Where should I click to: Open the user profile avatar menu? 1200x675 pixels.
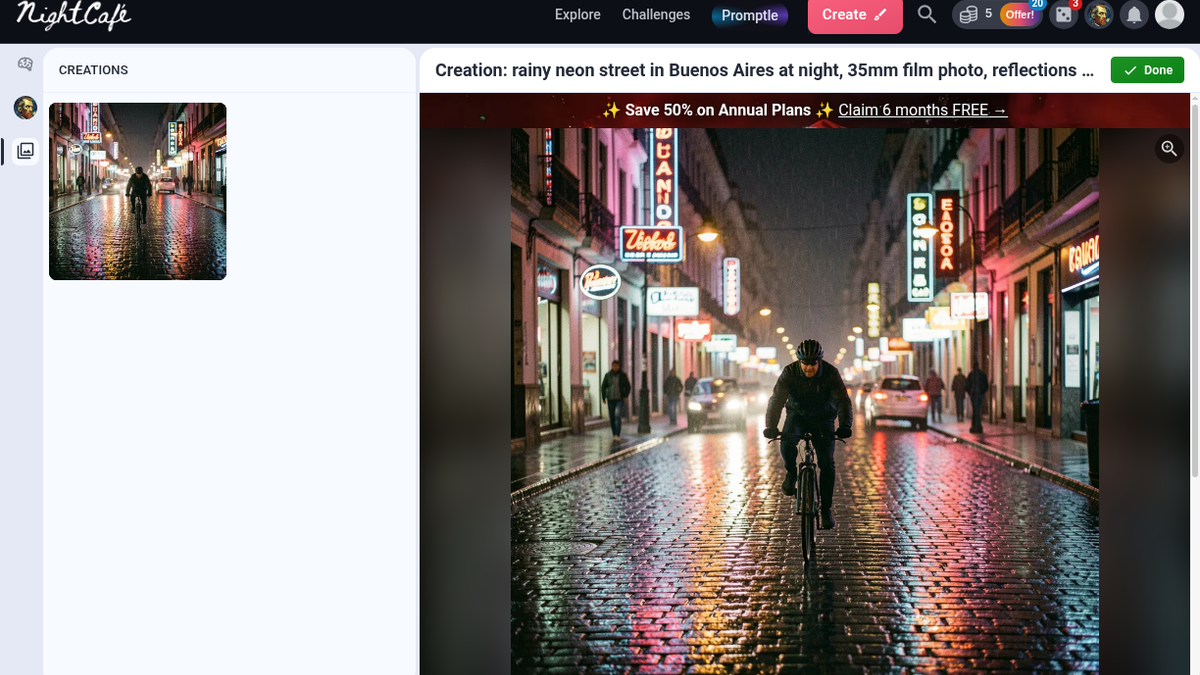click(1169, 15)
